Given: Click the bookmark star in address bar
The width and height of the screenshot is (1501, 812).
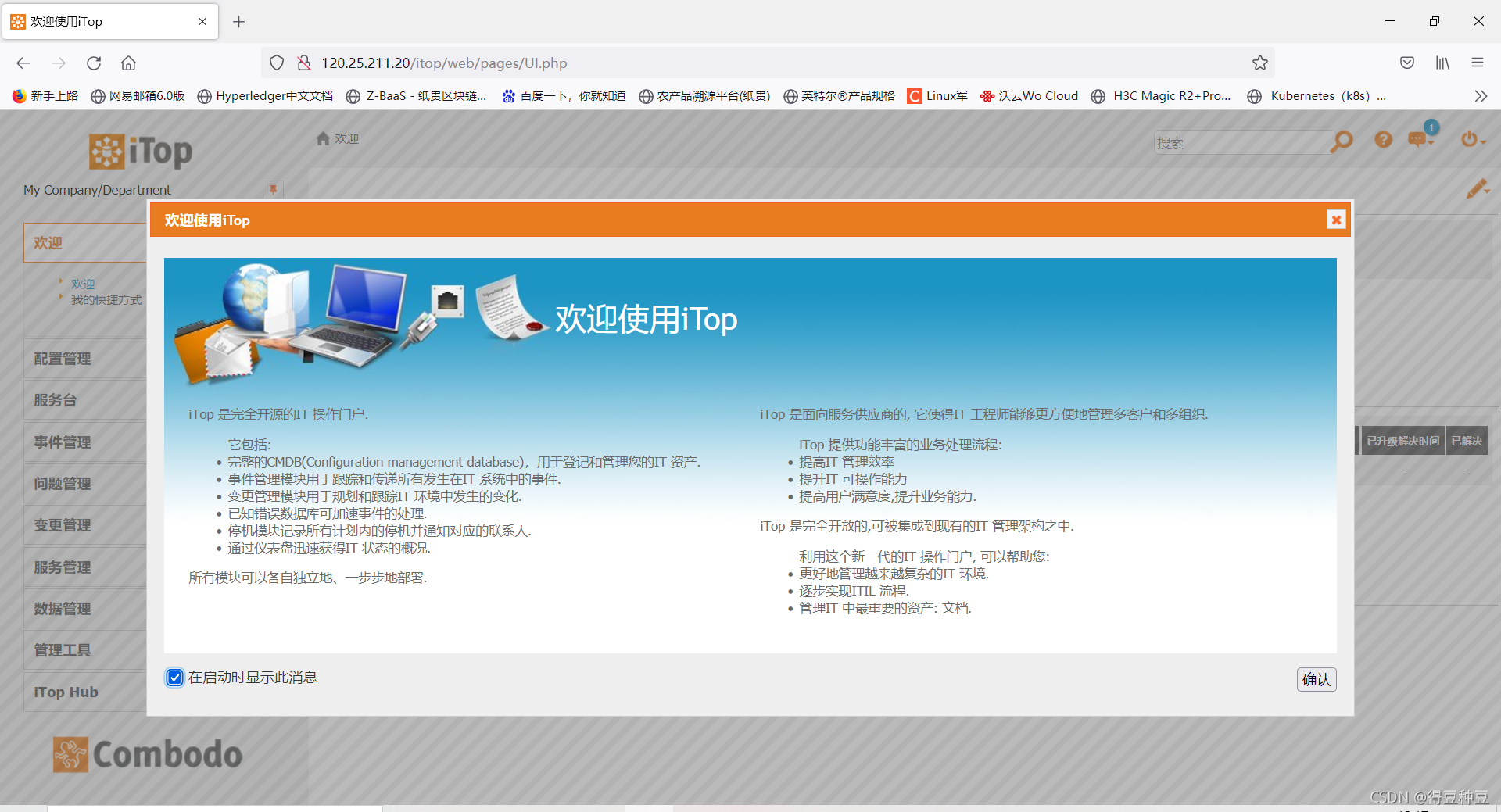Looking at the screenshot, I should point(1260,63).
